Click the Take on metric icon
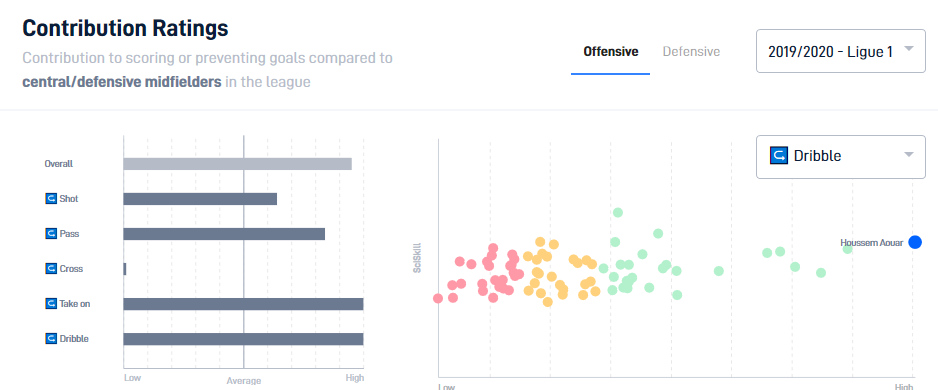The image size is (938, 390). [x=51, y=303]
